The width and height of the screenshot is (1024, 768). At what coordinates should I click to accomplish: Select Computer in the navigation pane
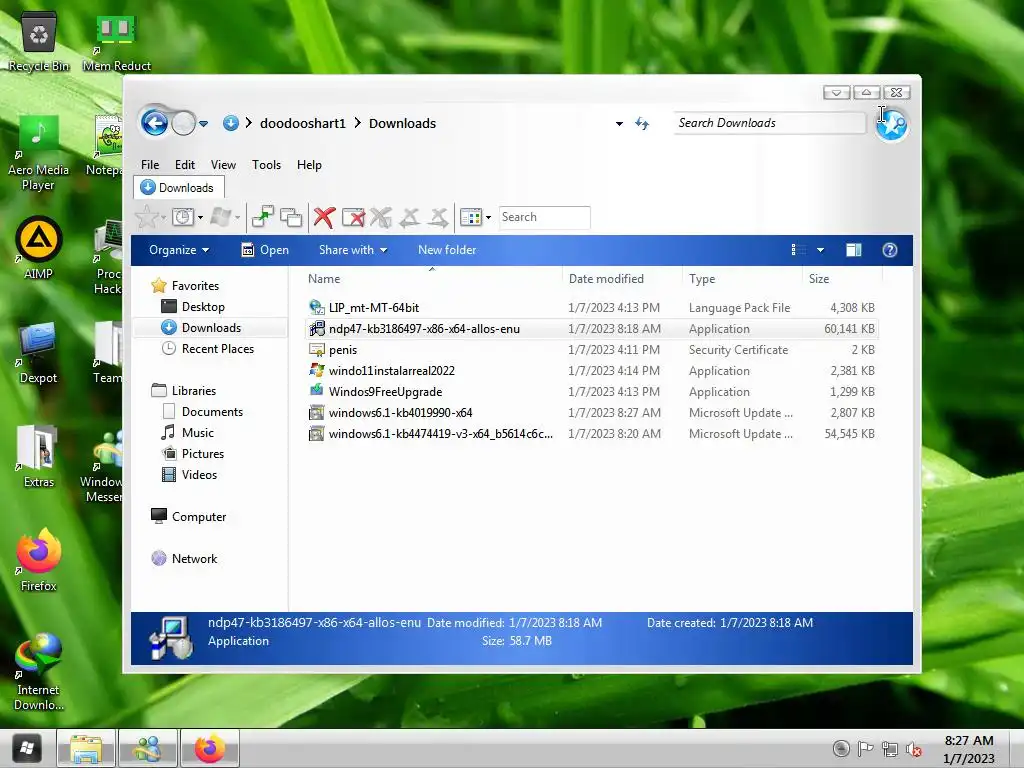[x=199, y=517]
